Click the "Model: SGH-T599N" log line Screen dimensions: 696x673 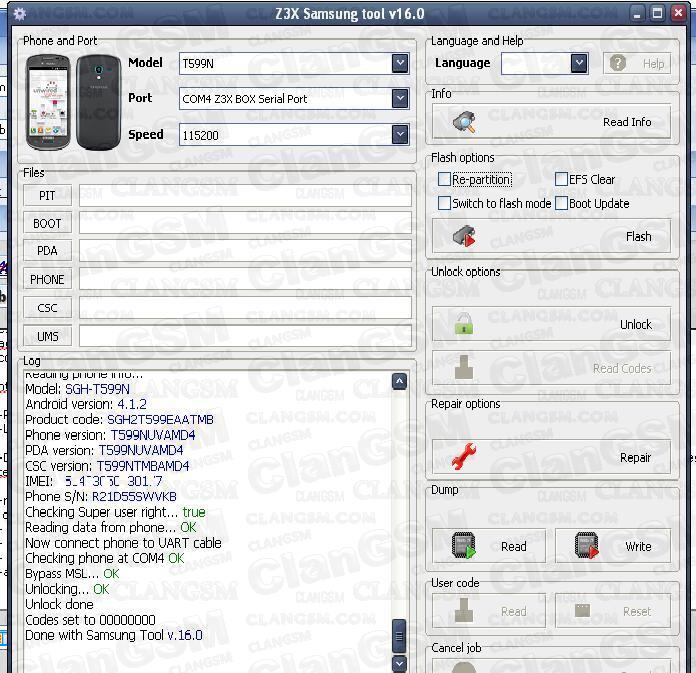click(x=77, y=389)
